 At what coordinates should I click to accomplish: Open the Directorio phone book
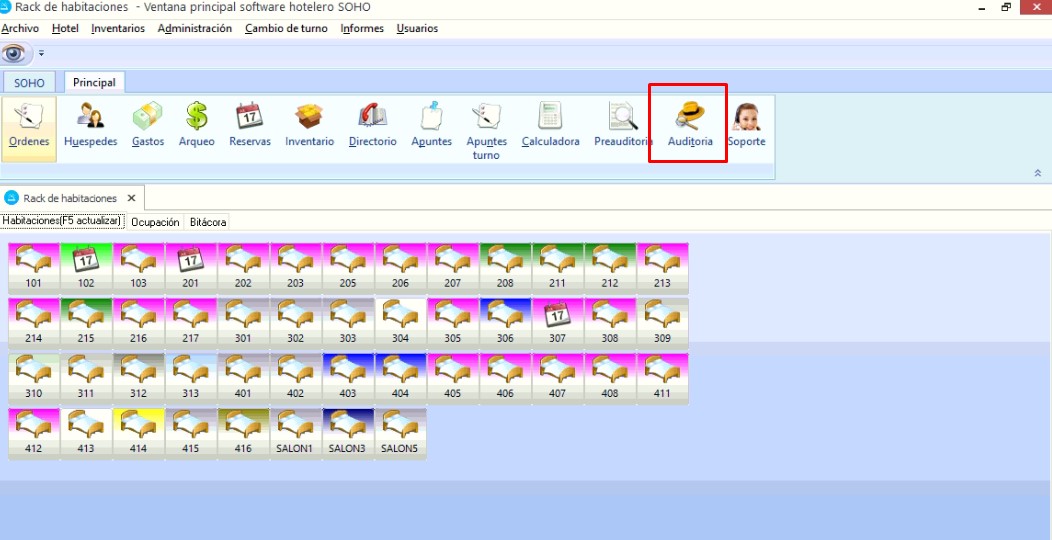[372, 126]
